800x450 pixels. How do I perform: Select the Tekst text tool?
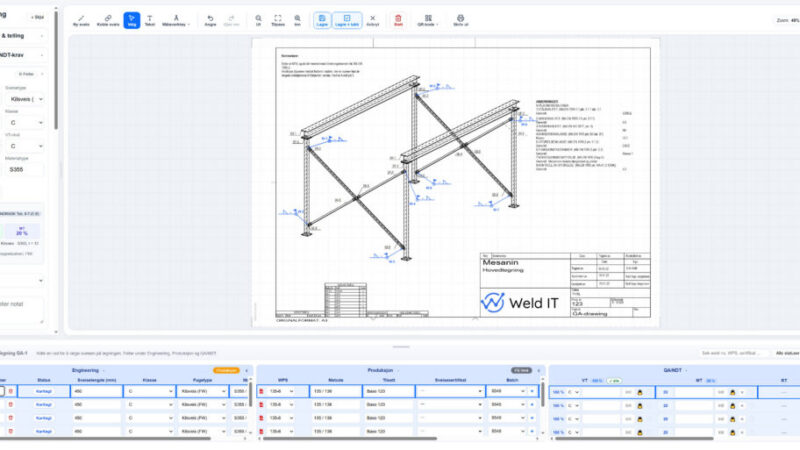(x=149, y=20)
